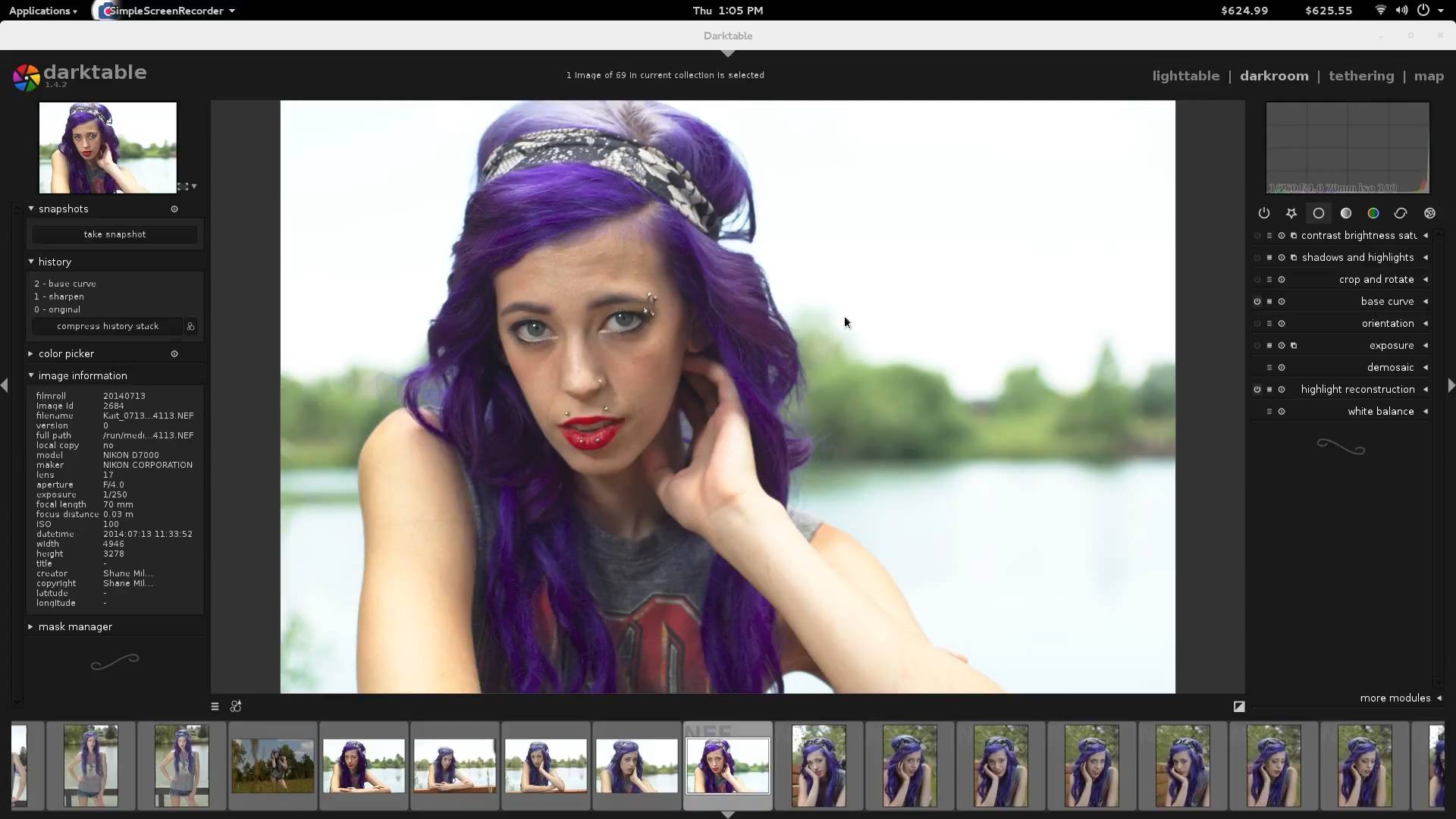The image size is (1456, 819).
Task: Open presets menu for base curve module
Action: 1269,302
